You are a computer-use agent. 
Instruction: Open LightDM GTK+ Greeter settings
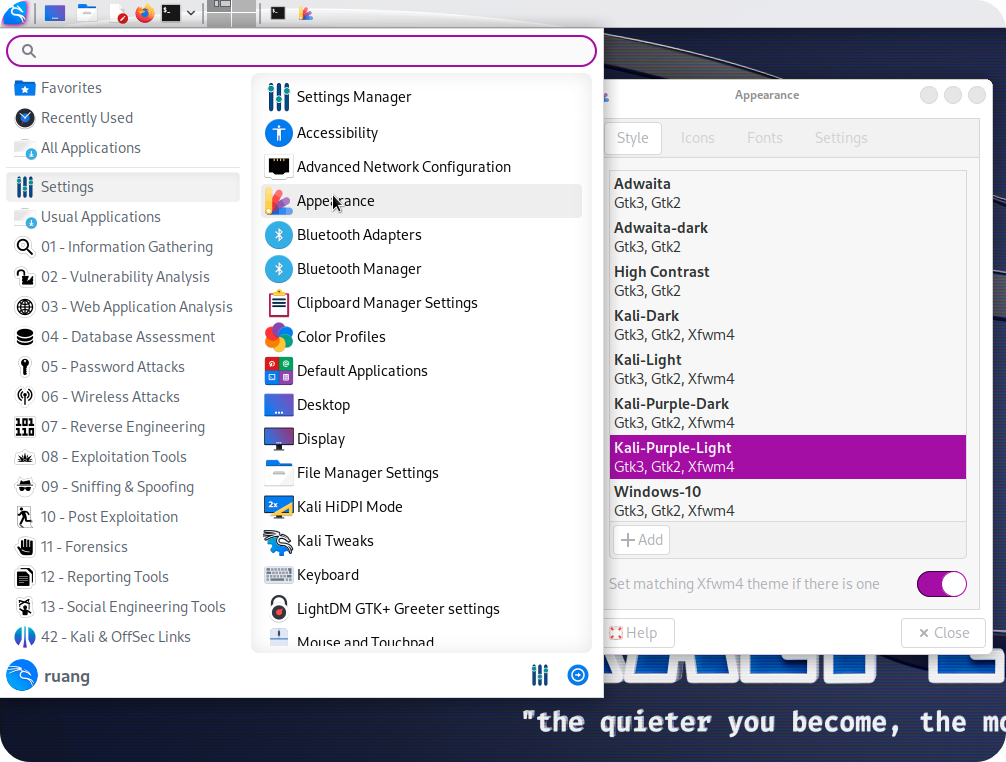point(422,609)
